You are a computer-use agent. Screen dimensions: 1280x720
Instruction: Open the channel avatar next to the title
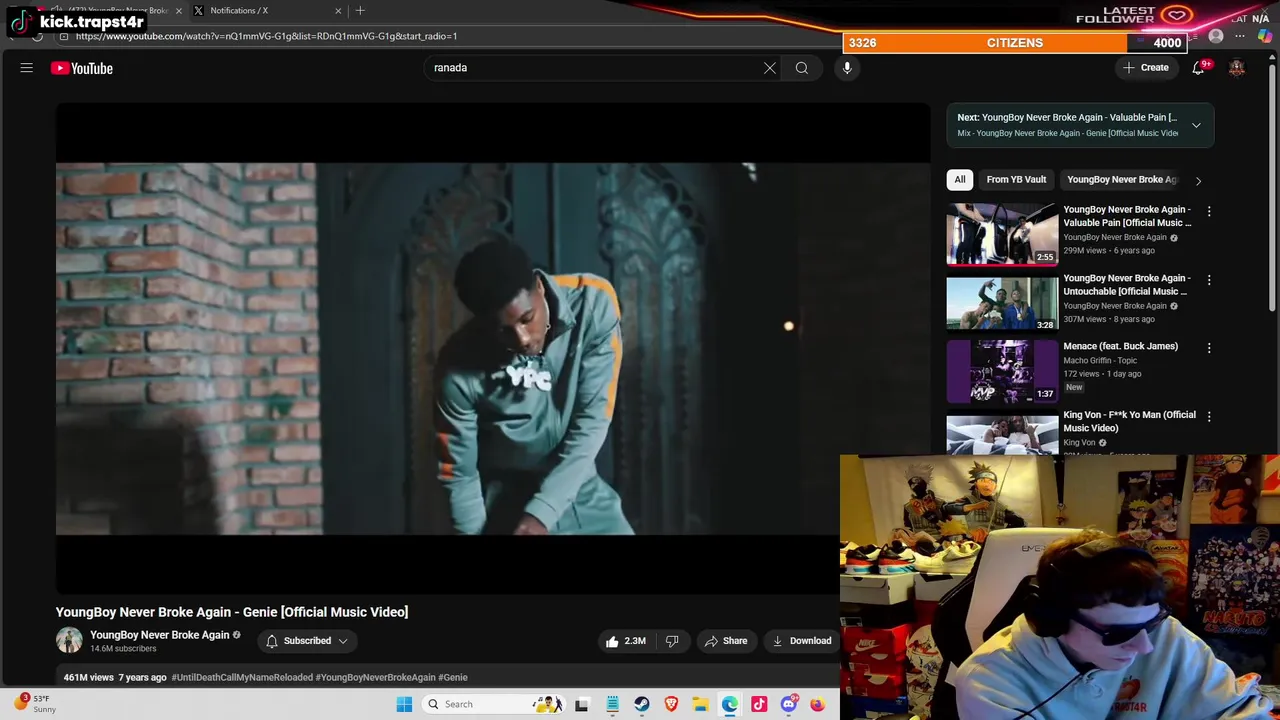(69, 641)
